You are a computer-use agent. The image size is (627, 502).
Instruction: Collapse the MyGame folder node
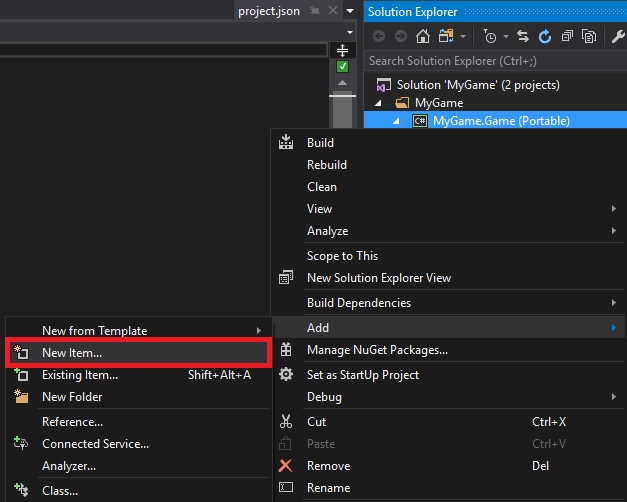pos(379,103)
